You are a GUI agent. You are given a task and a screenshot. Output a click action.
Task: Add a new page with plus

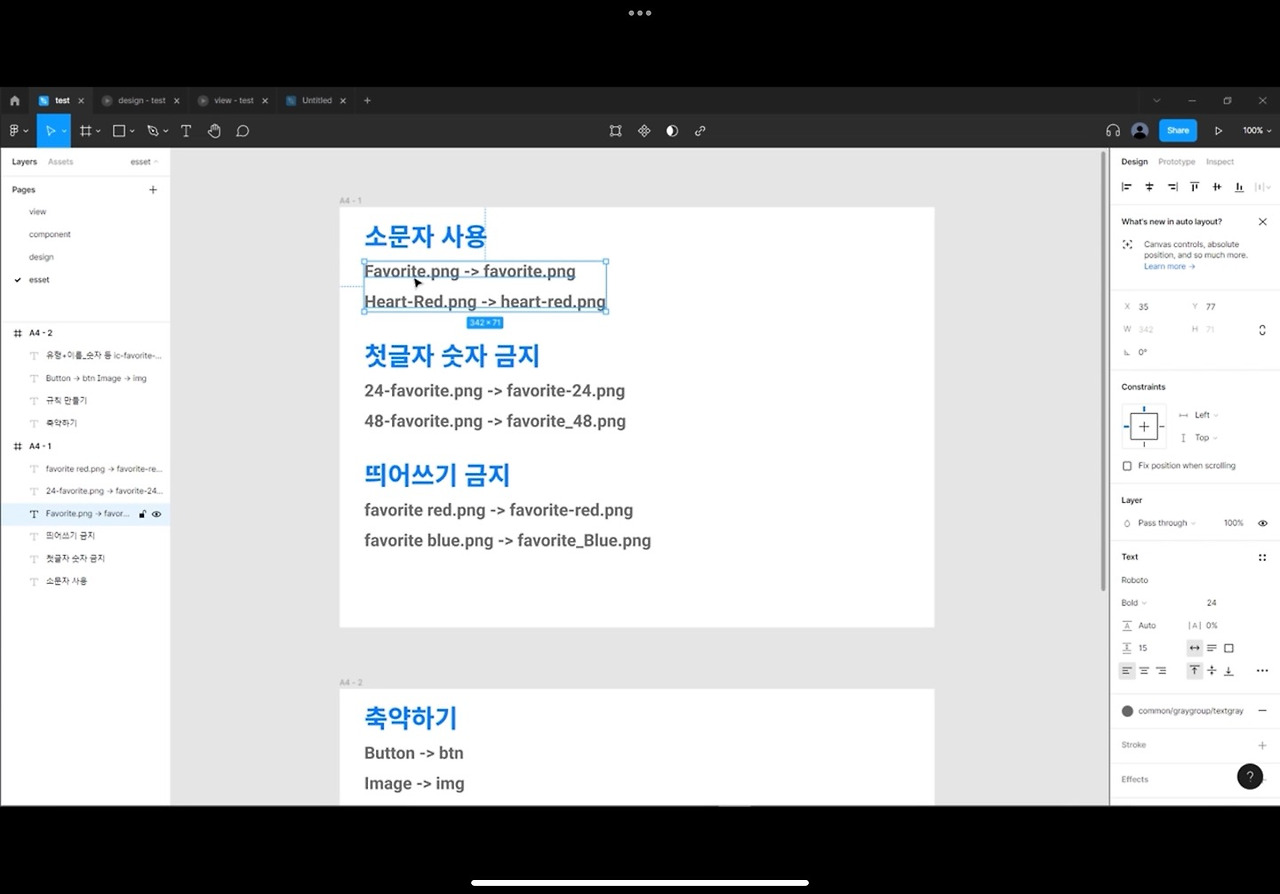[x=153, y=190]
